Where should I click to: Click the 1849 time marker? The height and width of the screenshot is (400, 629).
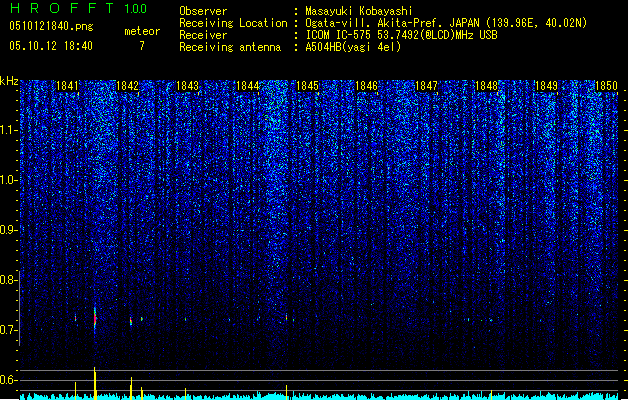click(x=546, y=86)
